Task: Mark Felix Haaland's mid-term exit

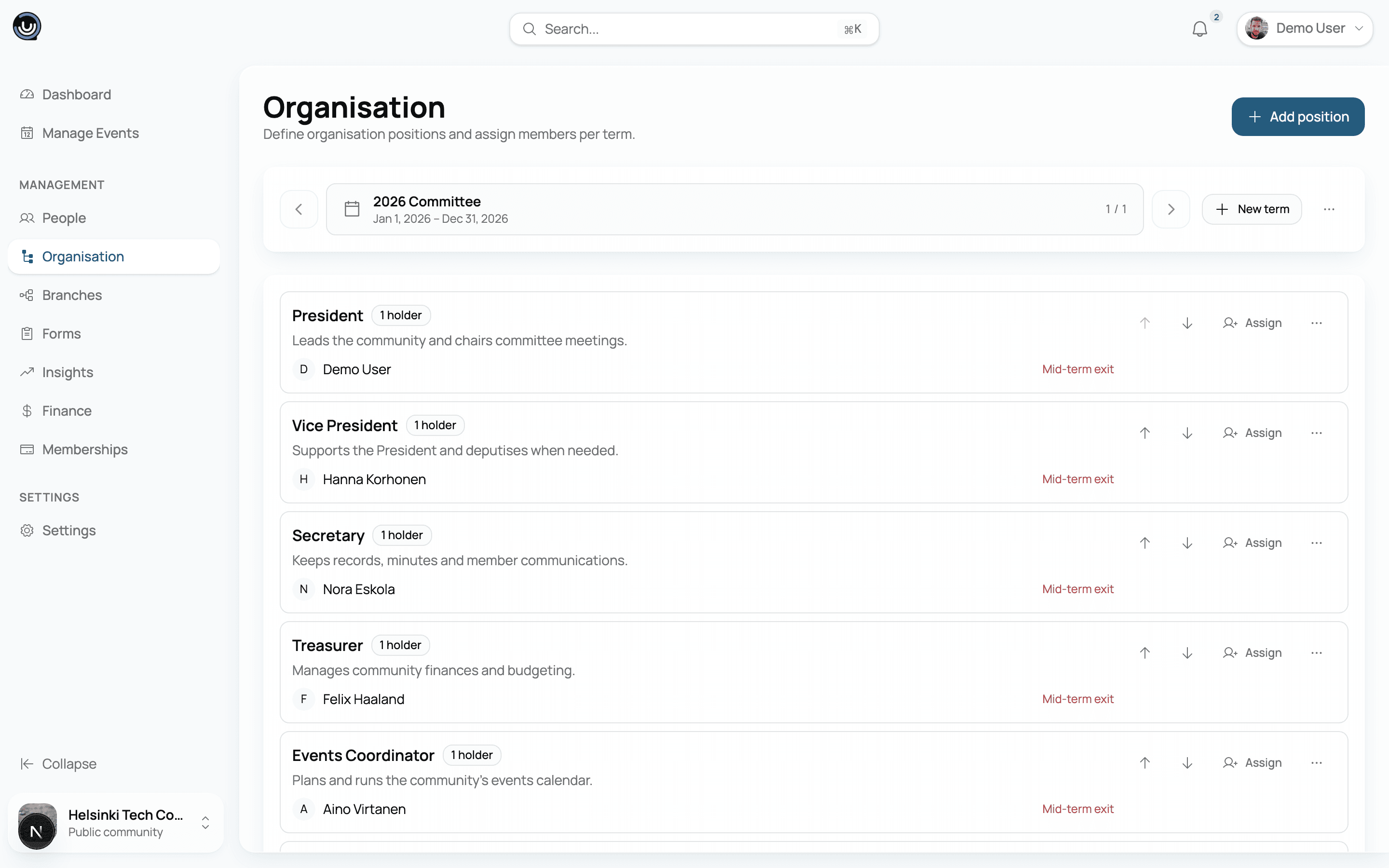Action: 1078,699
